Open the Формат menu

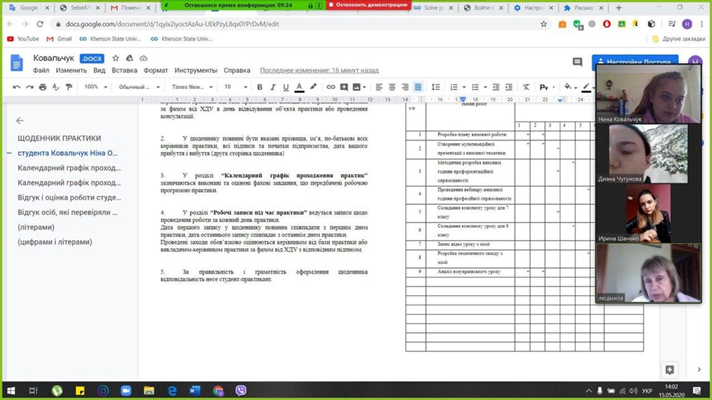pyautogui.click(x=156, y=70)
